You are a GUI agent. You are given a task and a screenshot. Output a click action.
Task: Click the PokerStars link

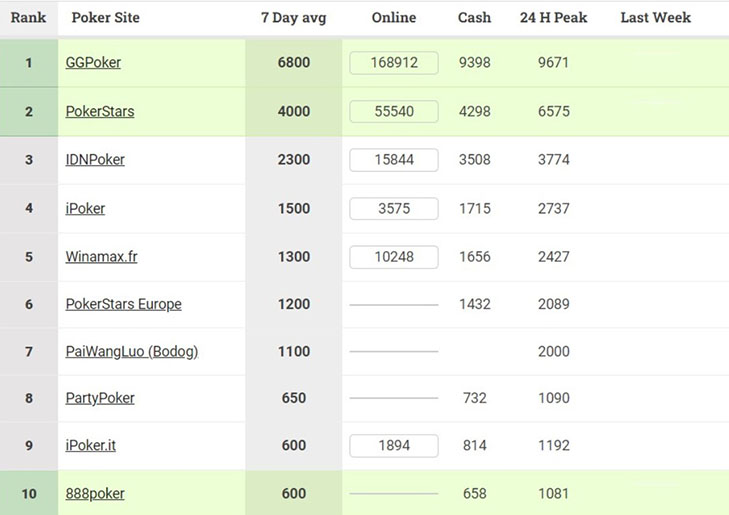(x=100, y=112)
